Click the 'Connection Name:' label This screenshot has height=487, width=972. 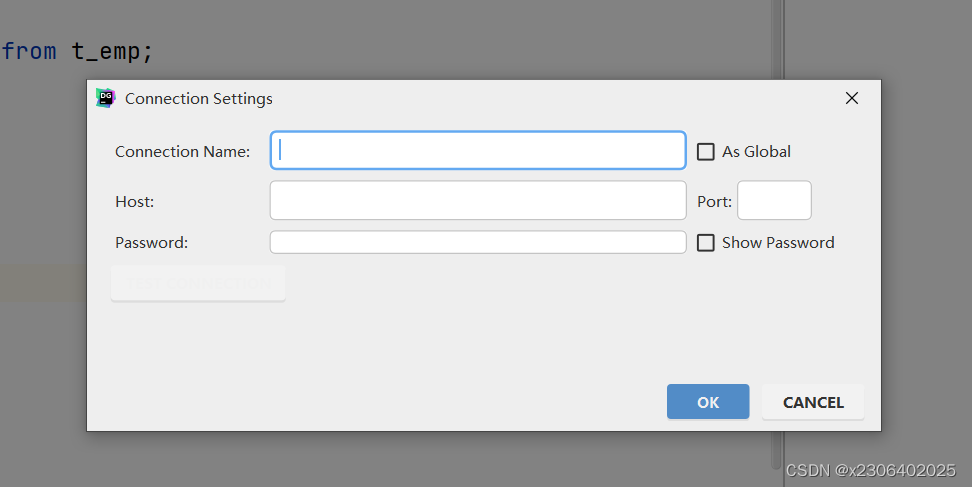[182, 152]
